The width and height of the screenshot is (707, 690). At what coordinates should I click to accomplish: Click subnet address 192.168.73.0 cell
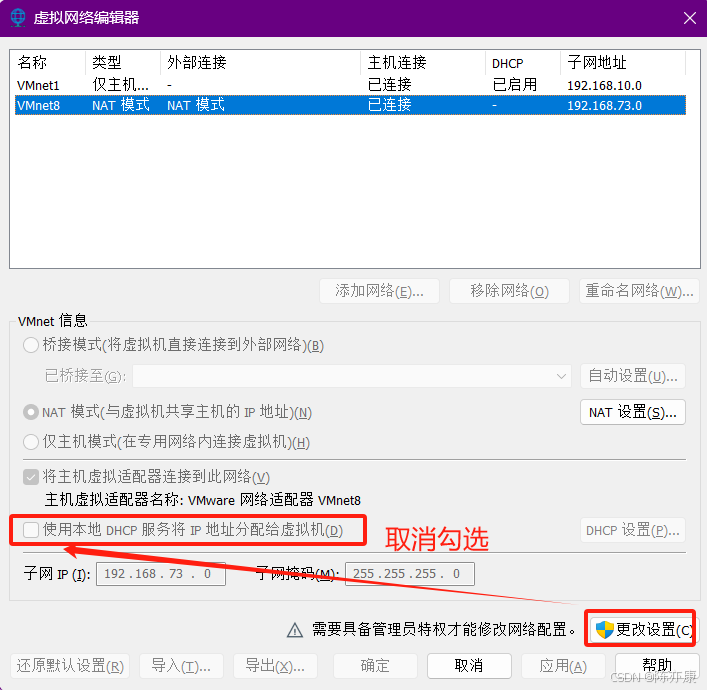604,106
